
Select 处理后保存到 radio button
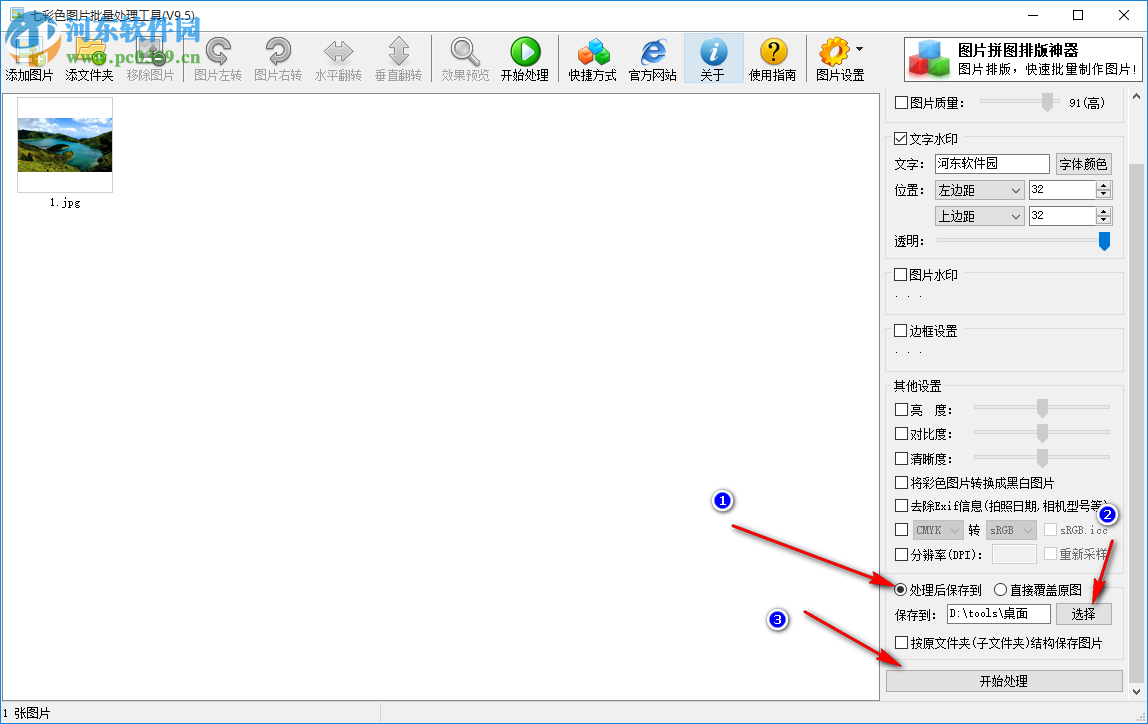pos(901,590)
